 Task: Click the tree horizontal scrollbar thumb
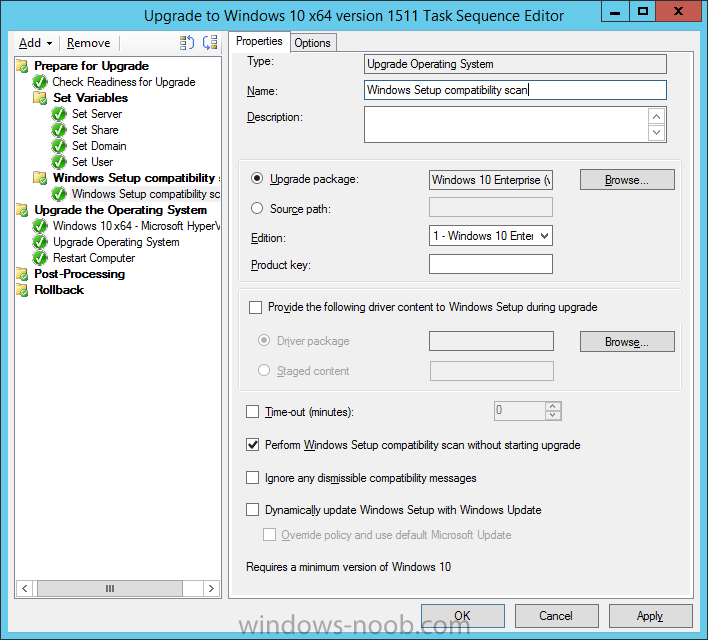[x=110, y=589]
